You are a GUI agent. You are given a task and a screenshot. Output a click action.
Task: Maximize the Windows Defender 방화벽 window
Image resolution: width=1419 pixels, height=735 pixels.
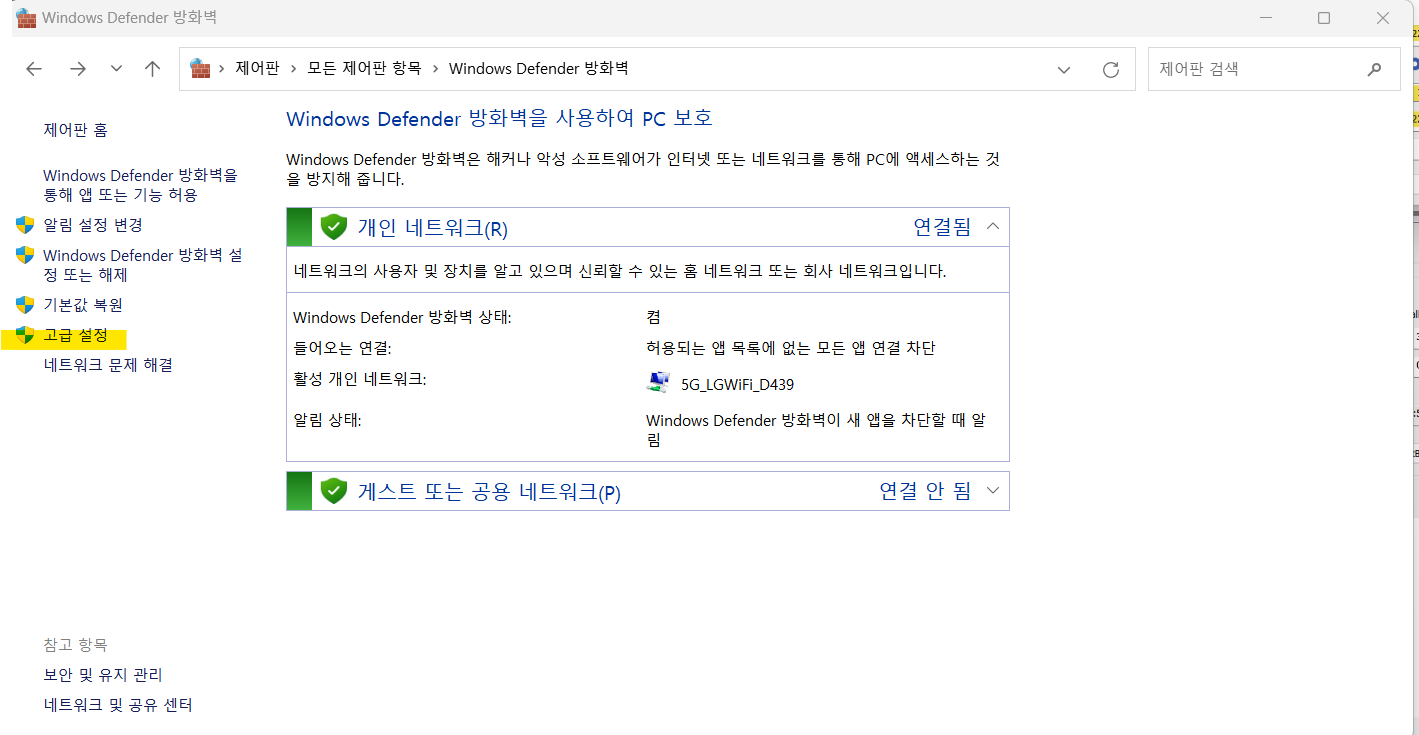pyautogui.click(x=1324, y=18)
